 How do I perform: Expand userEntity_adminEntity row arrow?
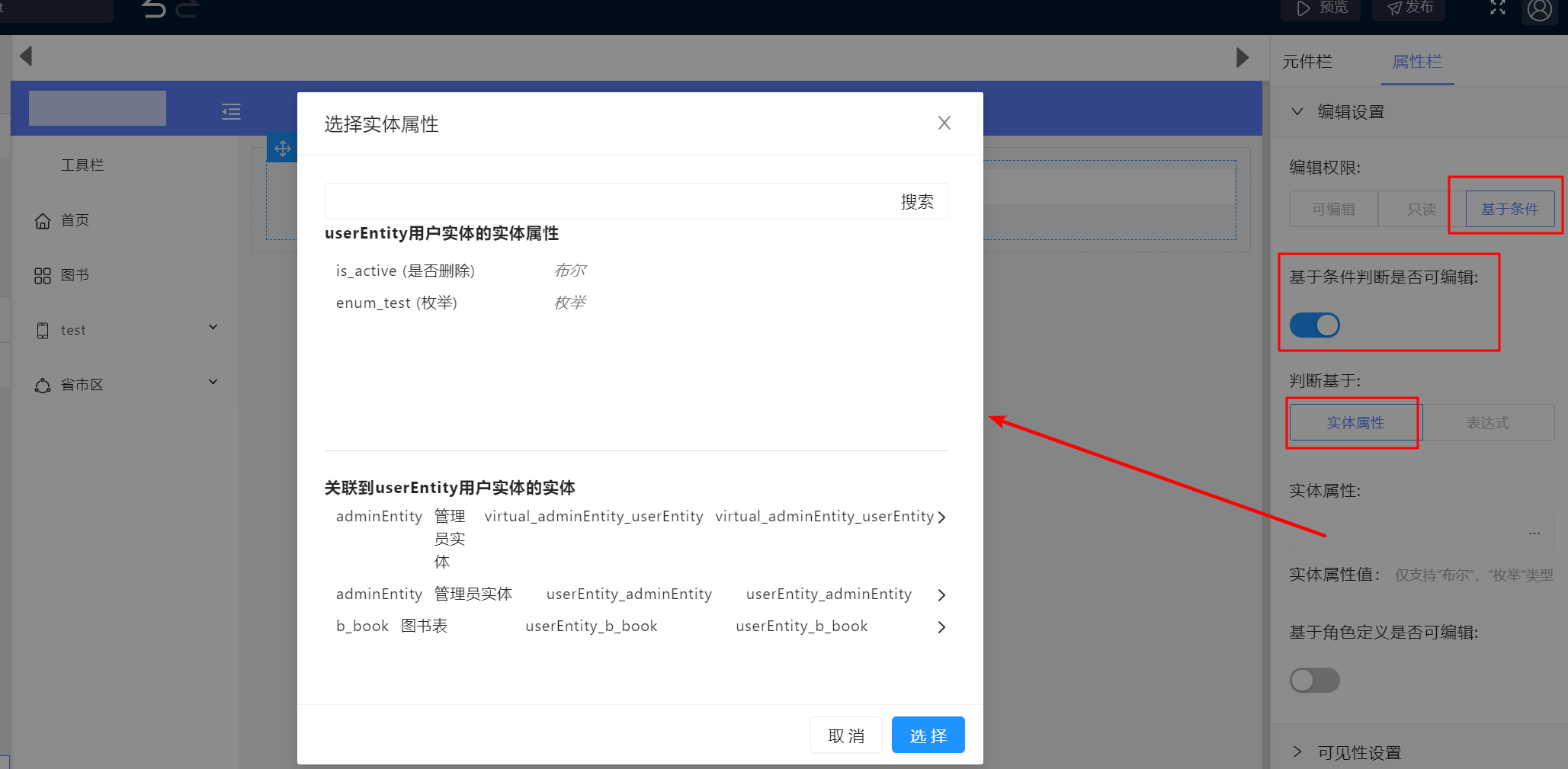(942, 595)
